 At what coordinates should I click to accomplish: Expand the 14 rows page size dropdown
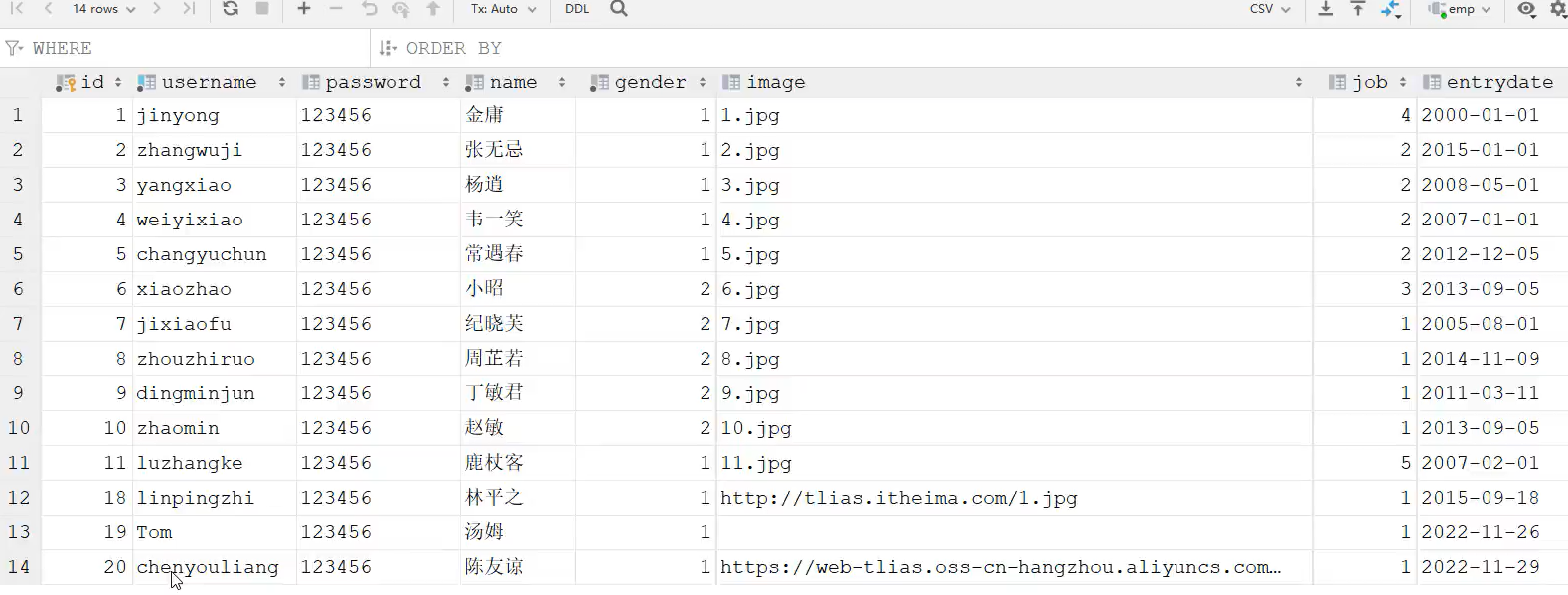pos(103,9)
